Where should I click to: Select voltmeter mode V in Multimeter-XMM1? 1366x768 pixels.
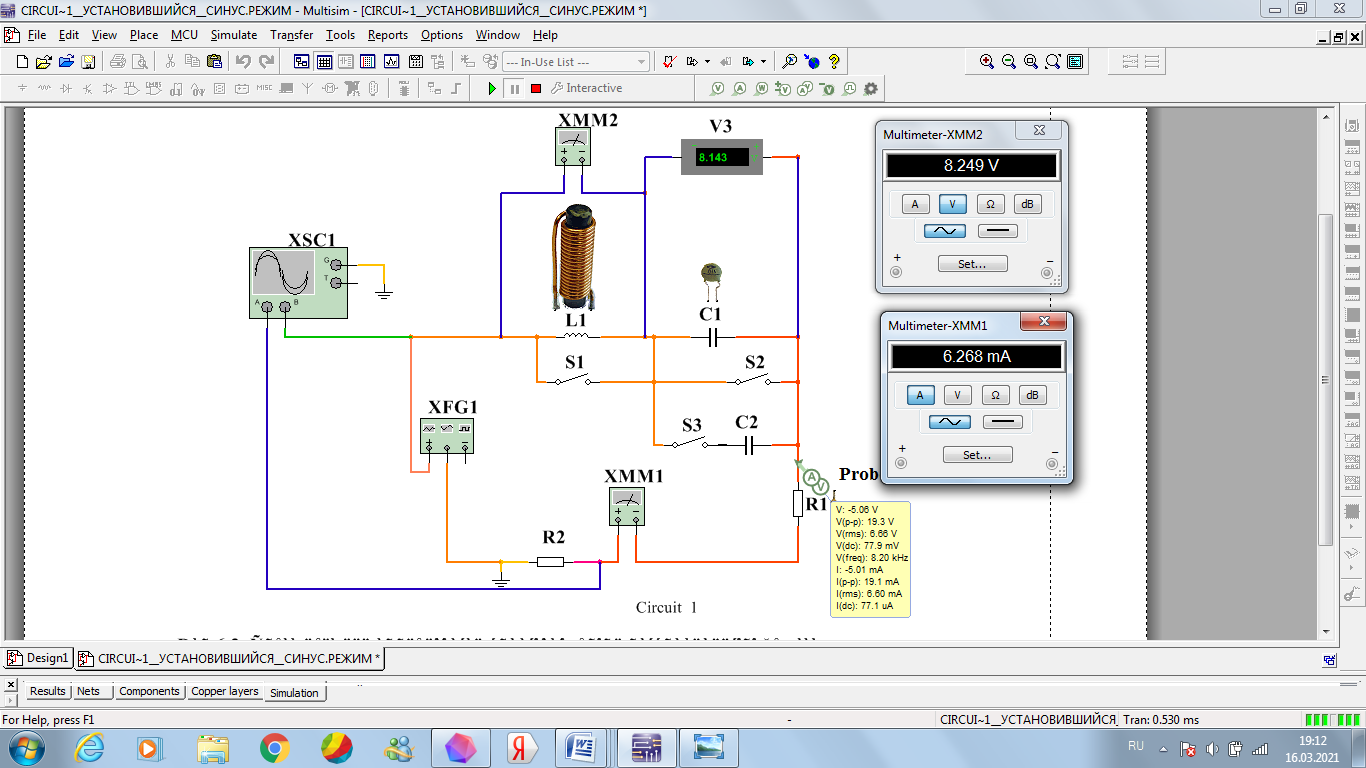tap(958, 395)
